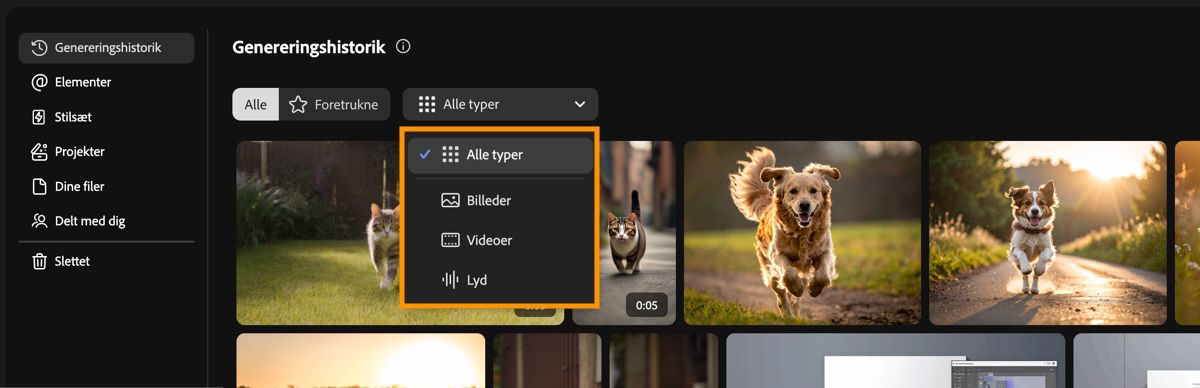Click the Dine filer document icon
Viewport: 1200px width, 388px height.
click(x=40, y=186)
